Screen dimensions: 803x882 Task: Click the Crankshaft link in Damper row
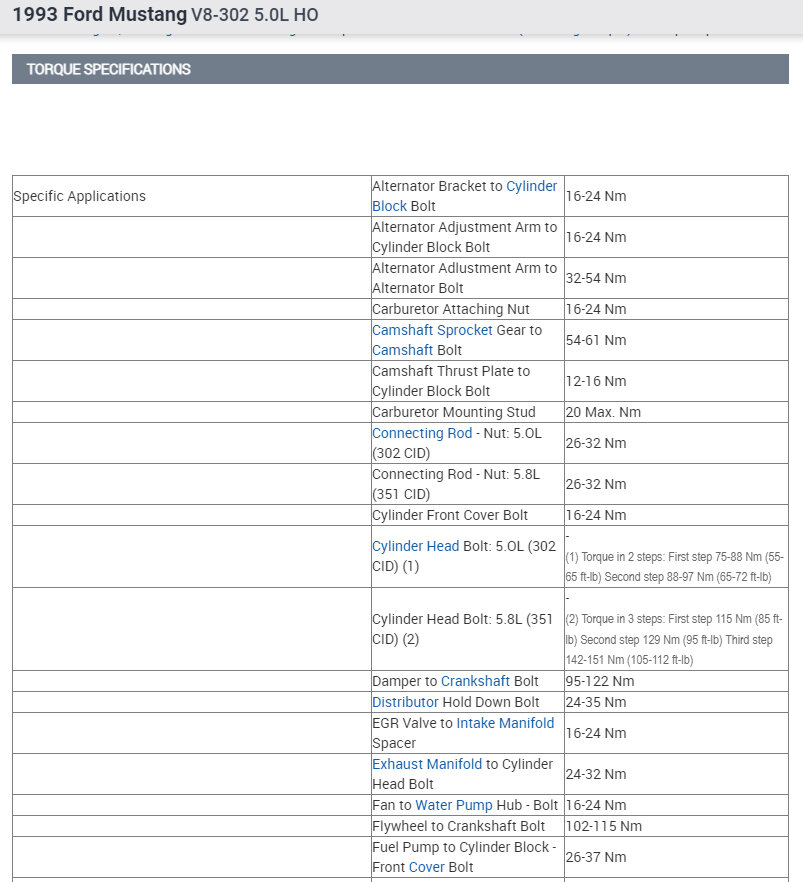[x=475, y=681]
